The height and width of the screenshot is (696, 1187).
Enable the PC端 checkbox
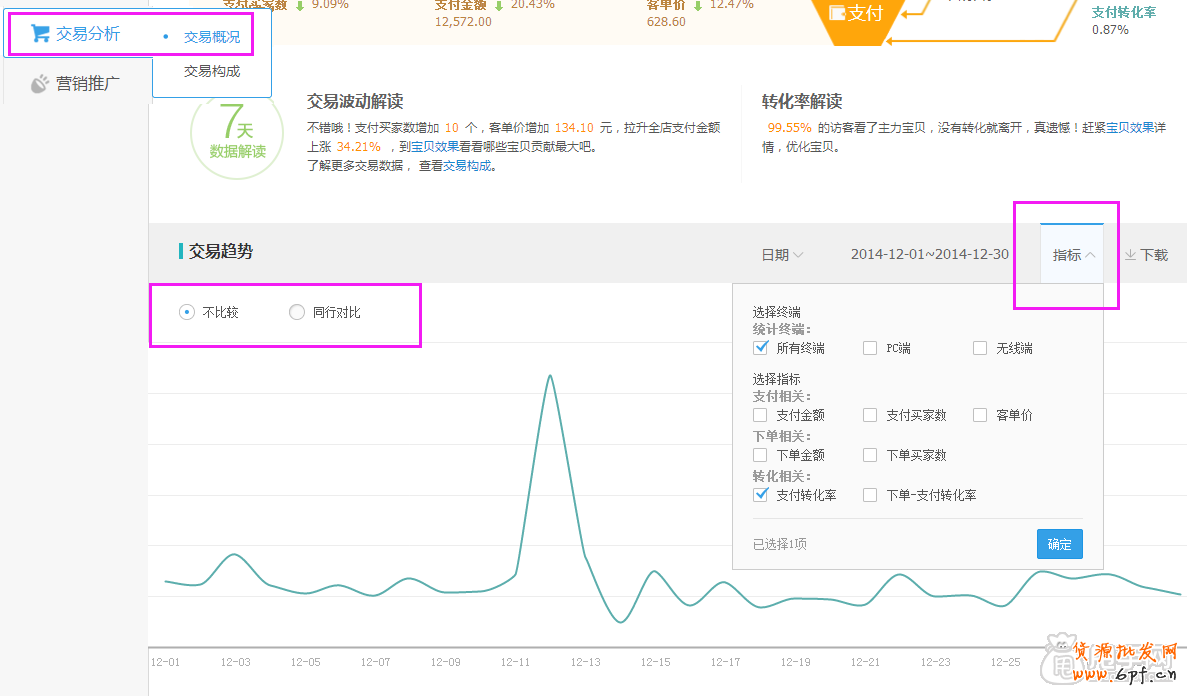(x=871, y=348)
